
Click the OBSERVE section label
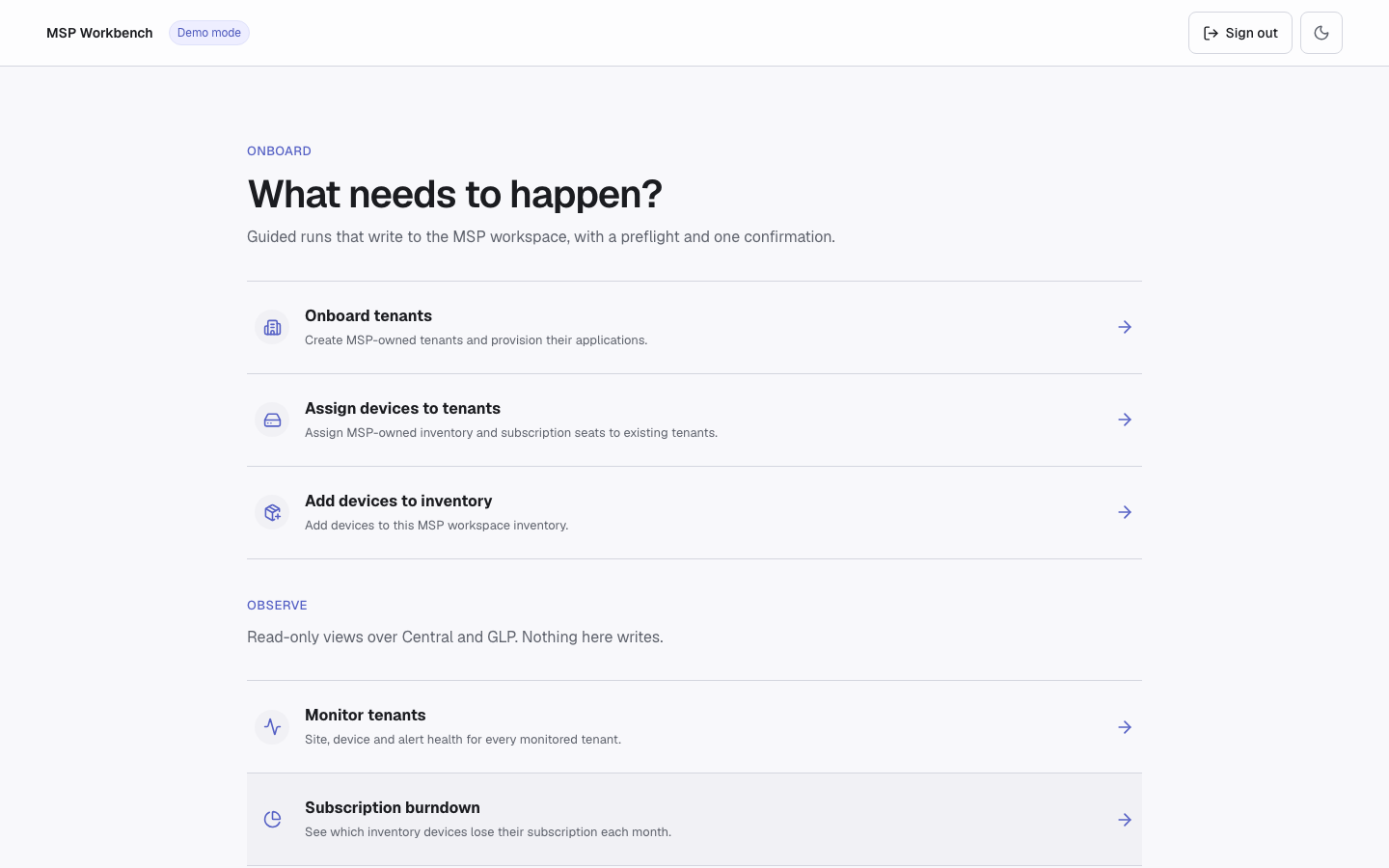point(277,605)
